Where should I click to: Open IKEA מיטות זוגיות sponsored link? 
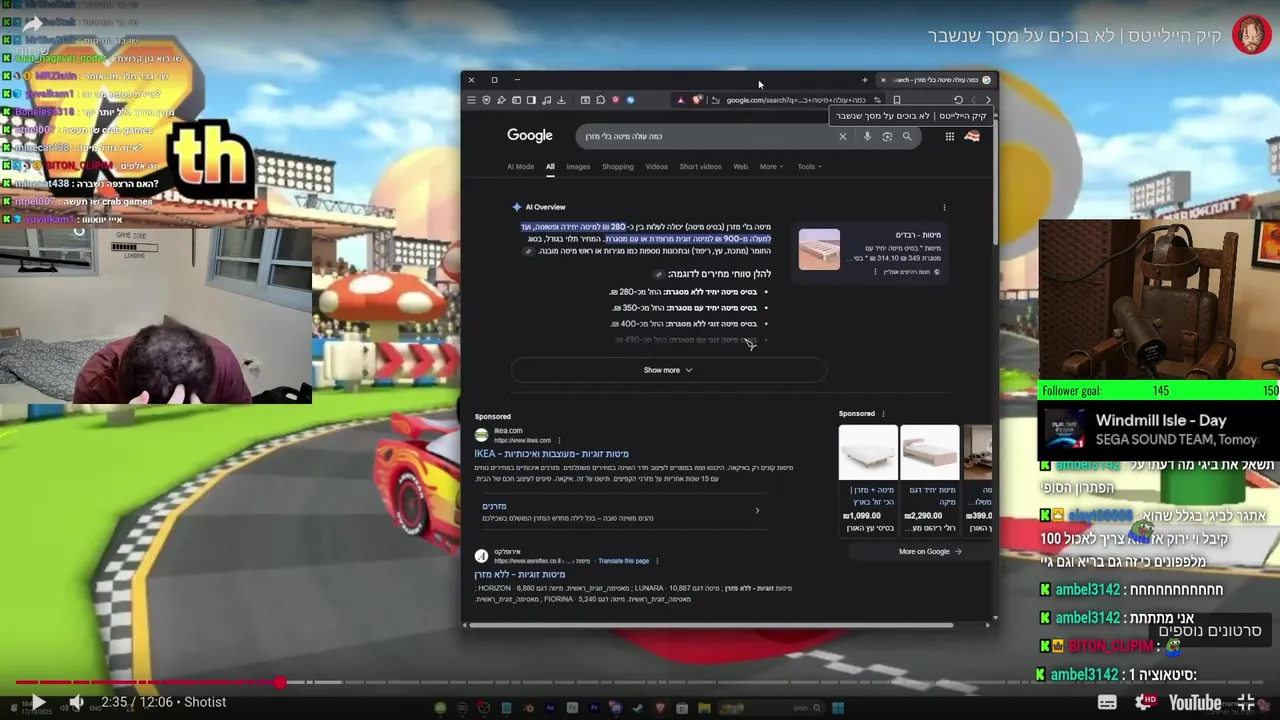551,454
